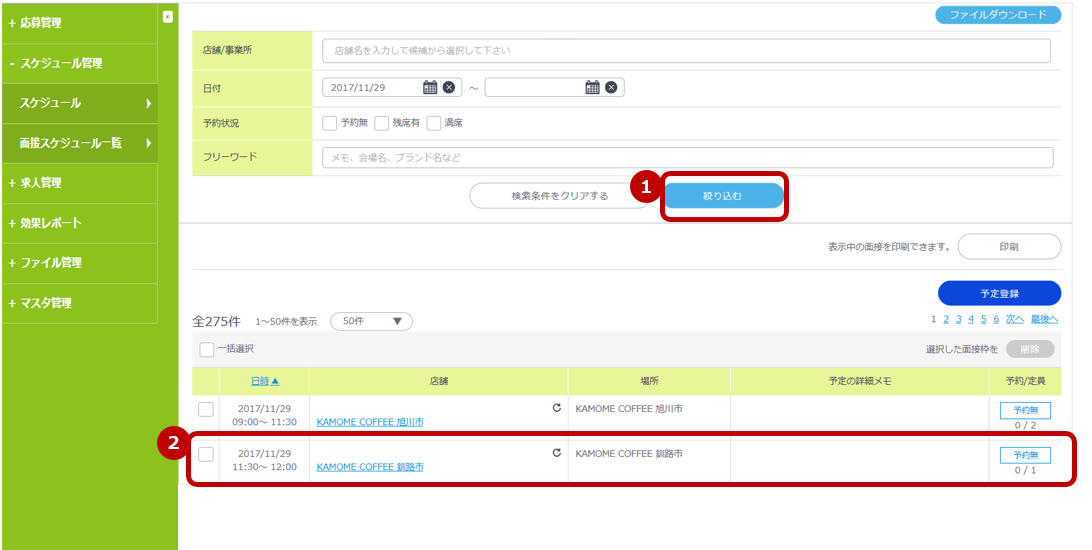Clear the start date with the X icon
Viewport: 1092px width, 550px height.
point(449,88)
